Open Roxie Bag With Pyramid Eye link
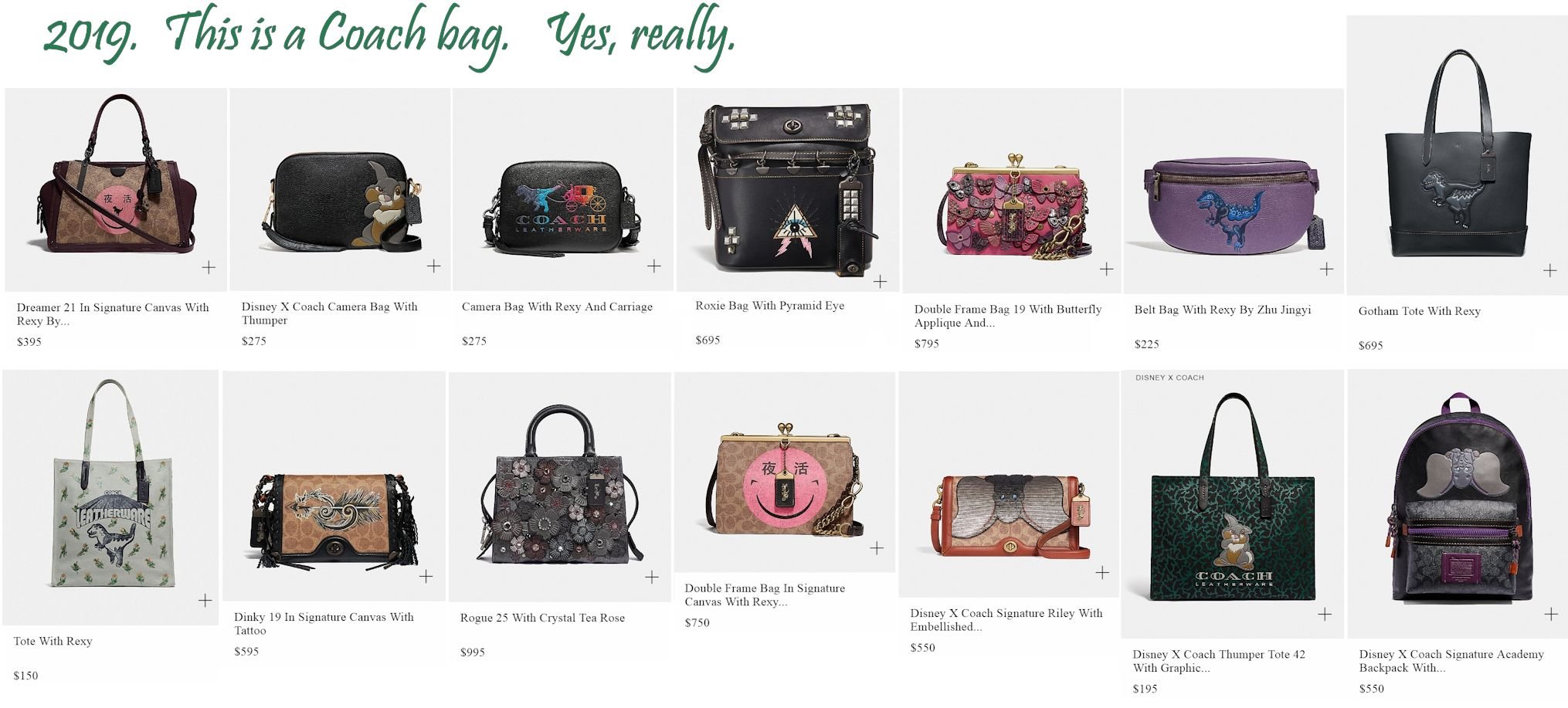 [769, 306]
